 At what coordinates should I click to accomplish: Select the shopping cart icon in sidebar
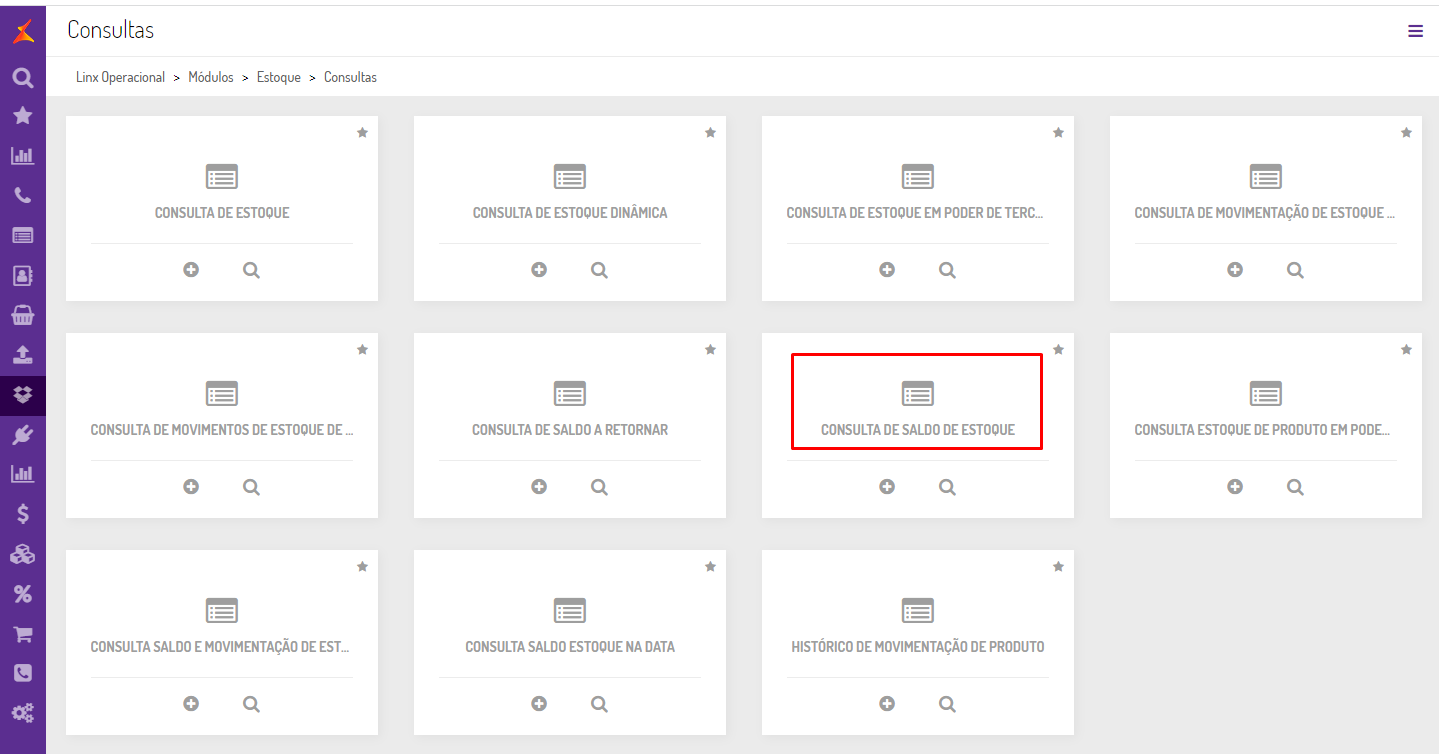click(x=23, y=634)
